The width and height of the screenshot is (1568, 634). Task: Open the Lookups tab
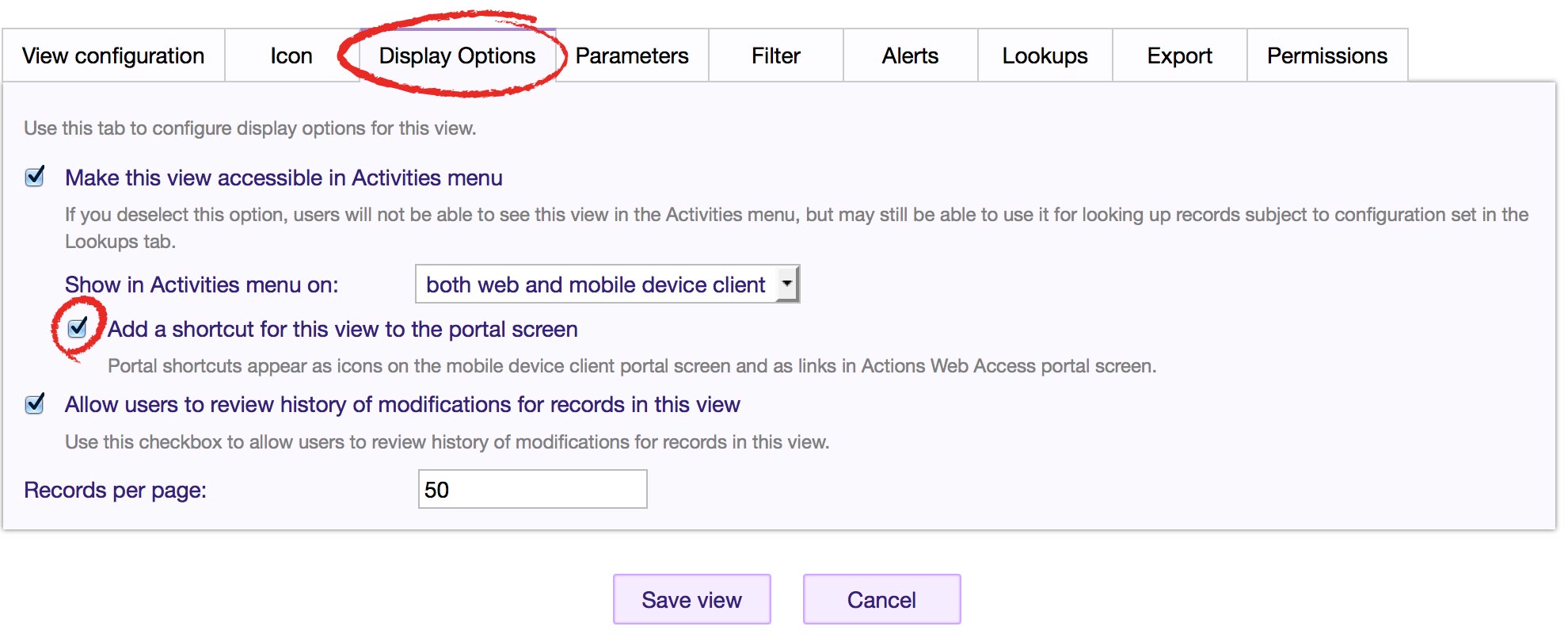click(1045, 55)
